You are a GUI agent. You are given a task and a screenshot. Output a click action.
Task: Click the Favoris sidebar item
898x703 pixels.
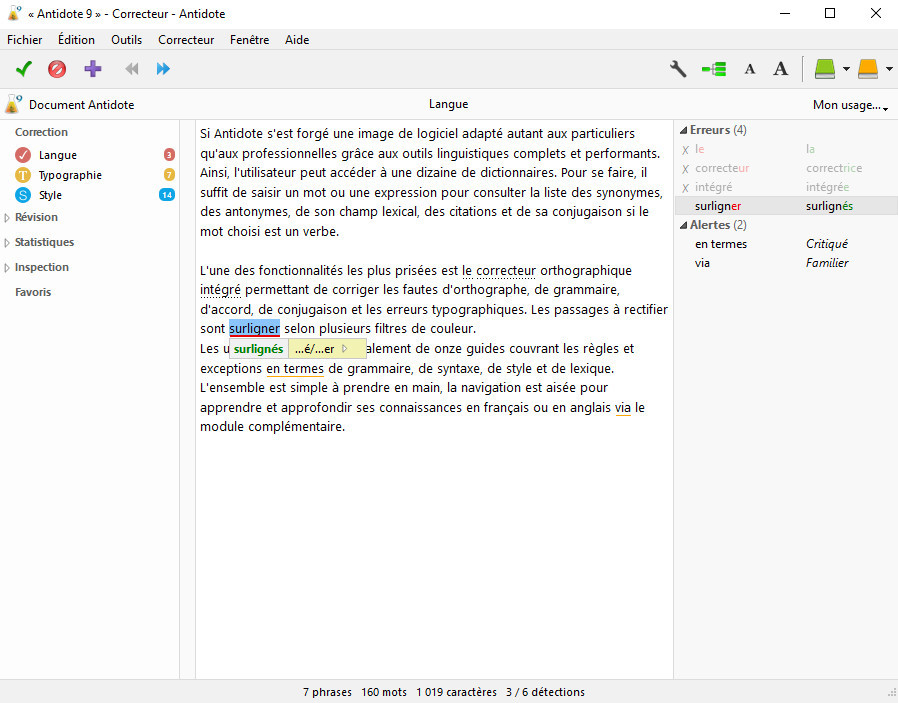click(x=33, y=292)
